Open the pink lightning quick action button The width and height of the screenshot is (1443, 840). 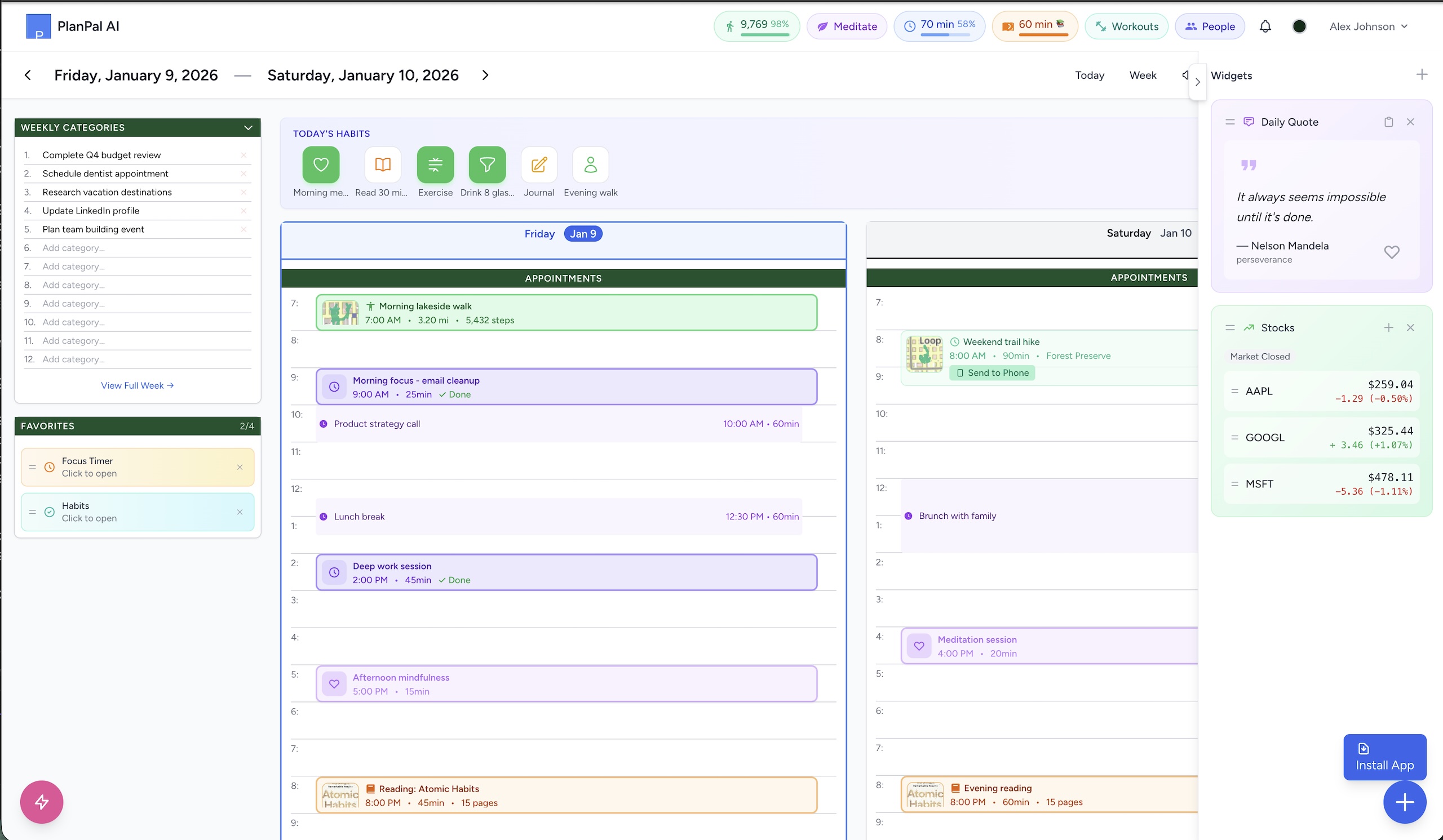tap(41, 802)
